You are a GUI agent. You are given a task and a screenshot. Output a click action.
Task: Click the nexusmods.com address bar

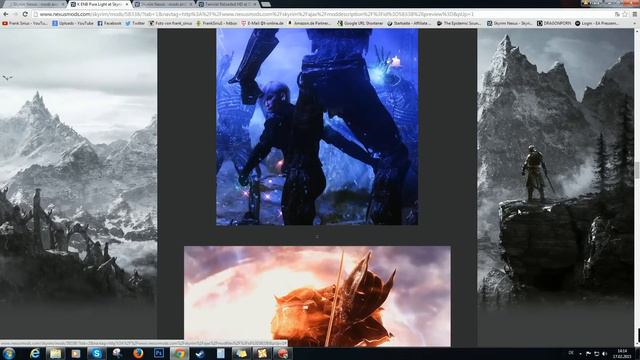[x=322, y=14]
